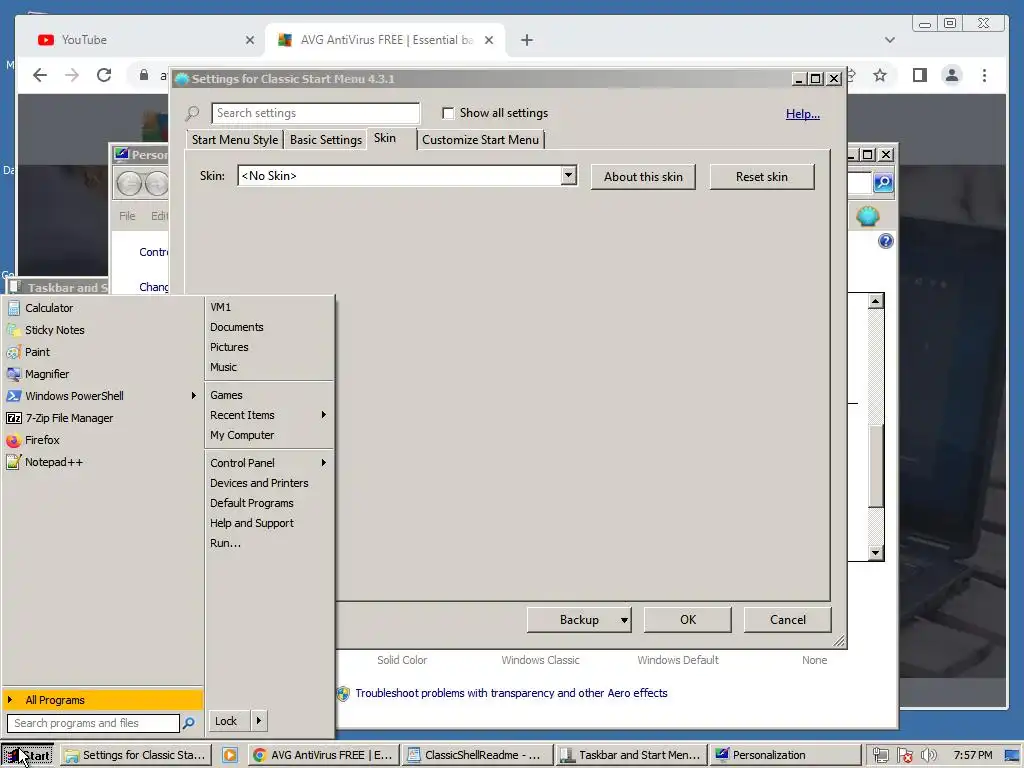Open Default Programs entry
1024x768 pixels.
coord(269,504)
